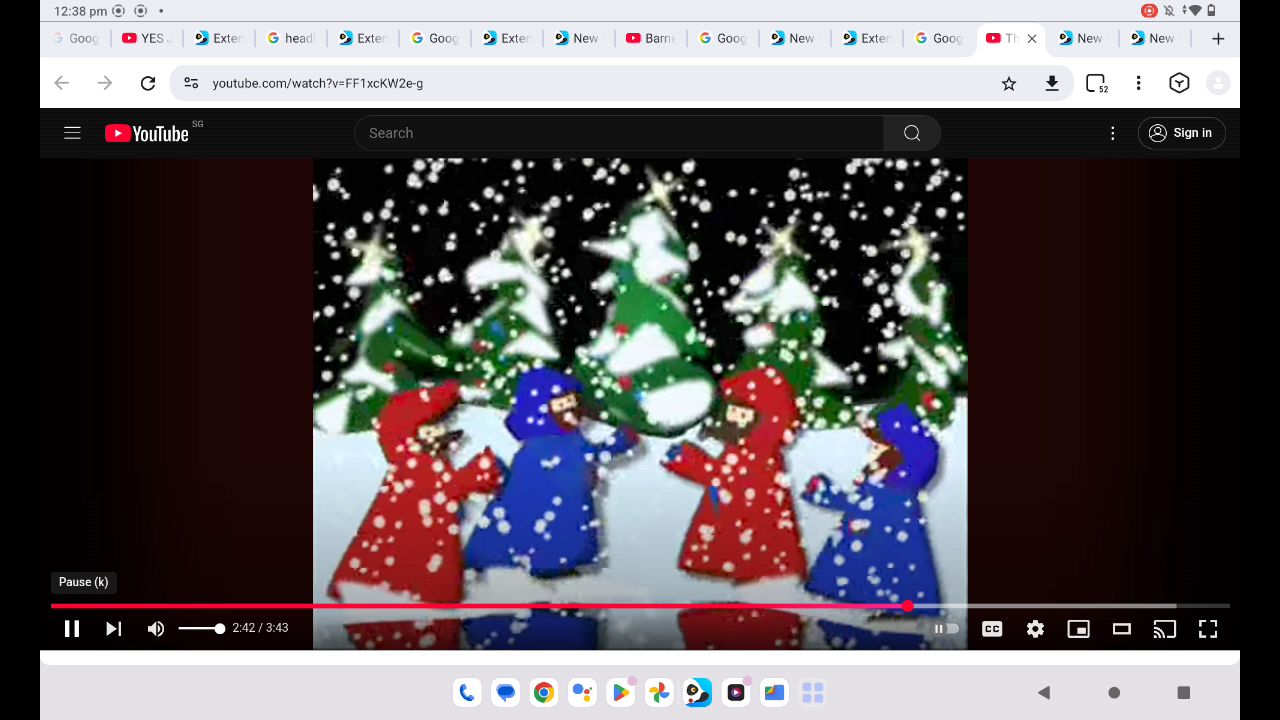
Task: Switch to the last 'New' tab
Action: tap(1154, 39)
